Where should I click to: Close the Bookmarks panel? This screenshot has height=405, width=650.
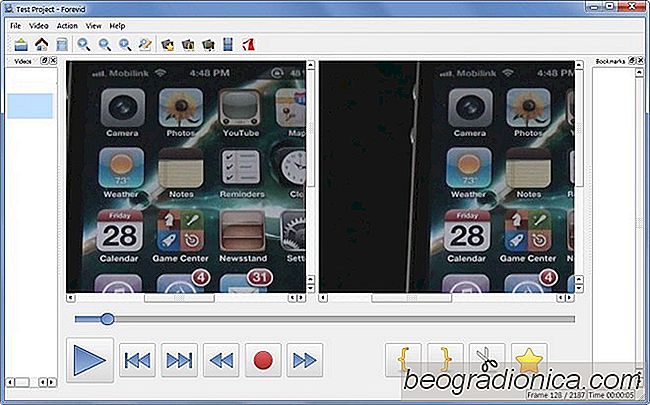tap(640, 61)
